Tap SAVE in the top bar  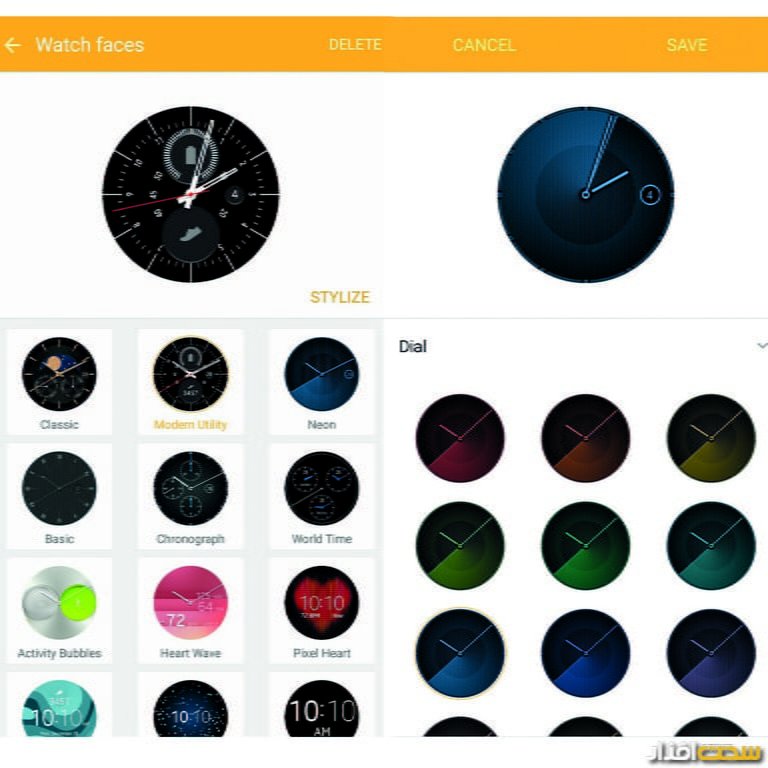(x=687, y=45)
